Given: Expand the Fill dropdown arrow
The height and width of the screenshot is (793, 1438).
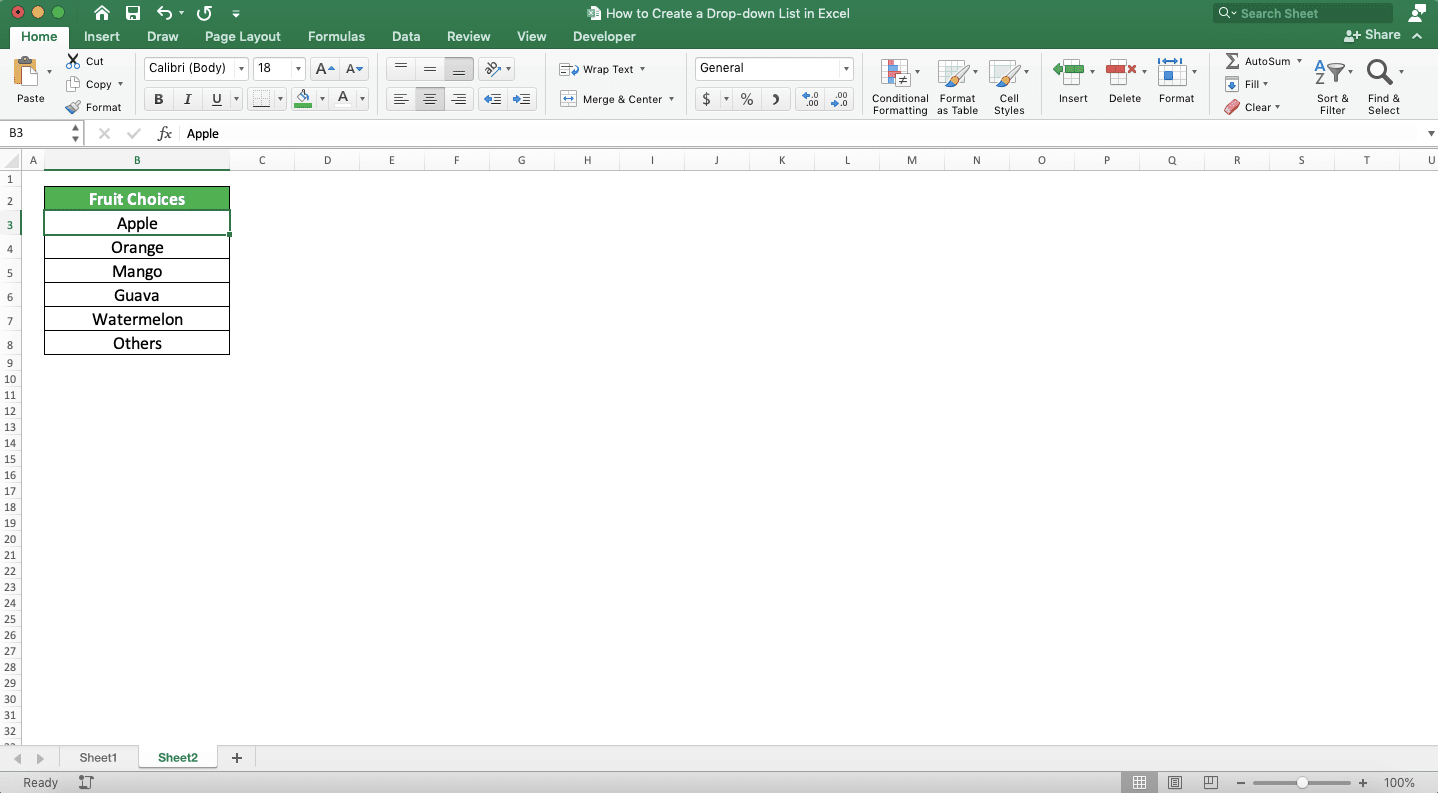Looking at the screenshot, I should pyautogui.click(x=1266, y=84).
